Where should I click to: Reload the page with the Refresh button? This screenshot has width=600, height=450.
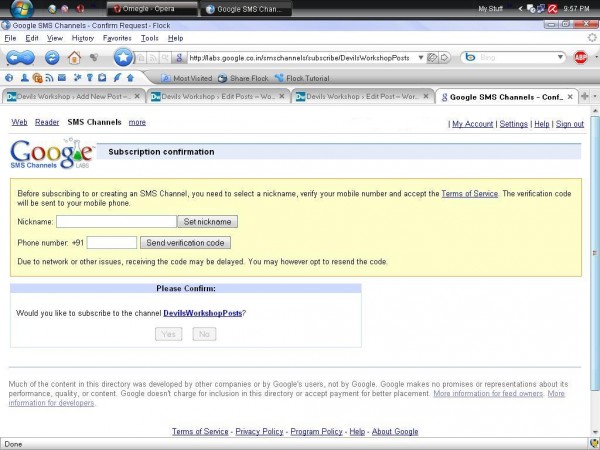point(52,58)
